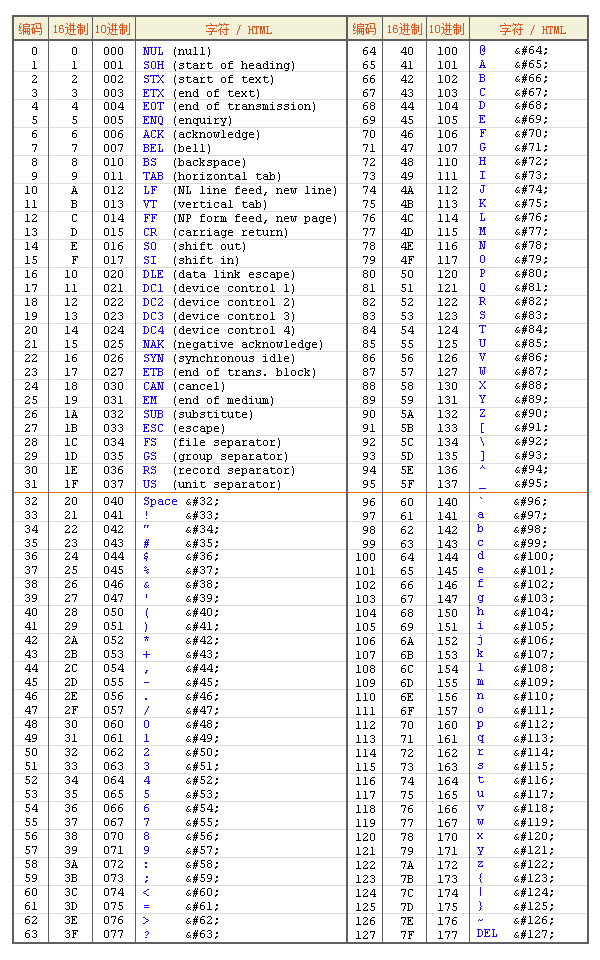Click the blue SYN abbreviation
Image resolution: width=600 pixels, height=960 pixels.
click(x=153, y=358)
